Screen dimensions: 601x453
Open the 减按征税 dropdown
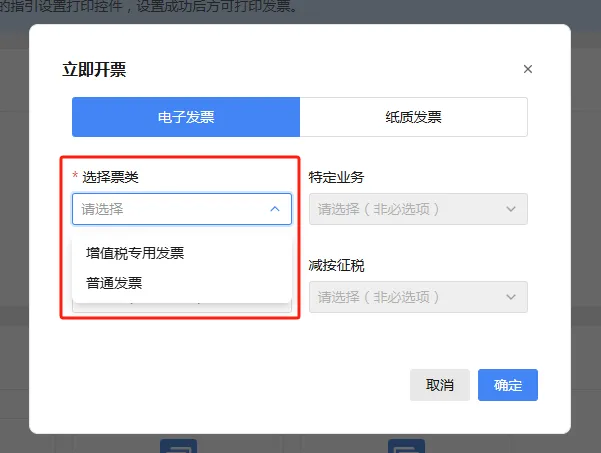(418, 297)
